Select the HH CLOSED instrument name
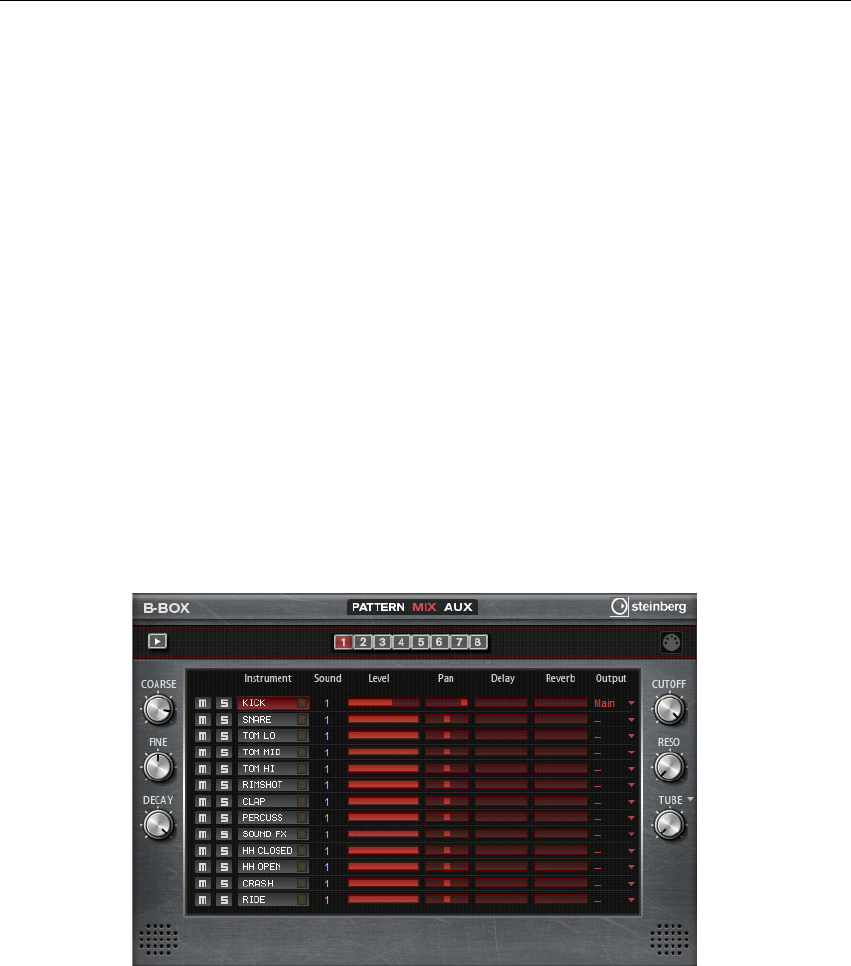The height and width of the screenshot is (966, 851). pos(267,851)
